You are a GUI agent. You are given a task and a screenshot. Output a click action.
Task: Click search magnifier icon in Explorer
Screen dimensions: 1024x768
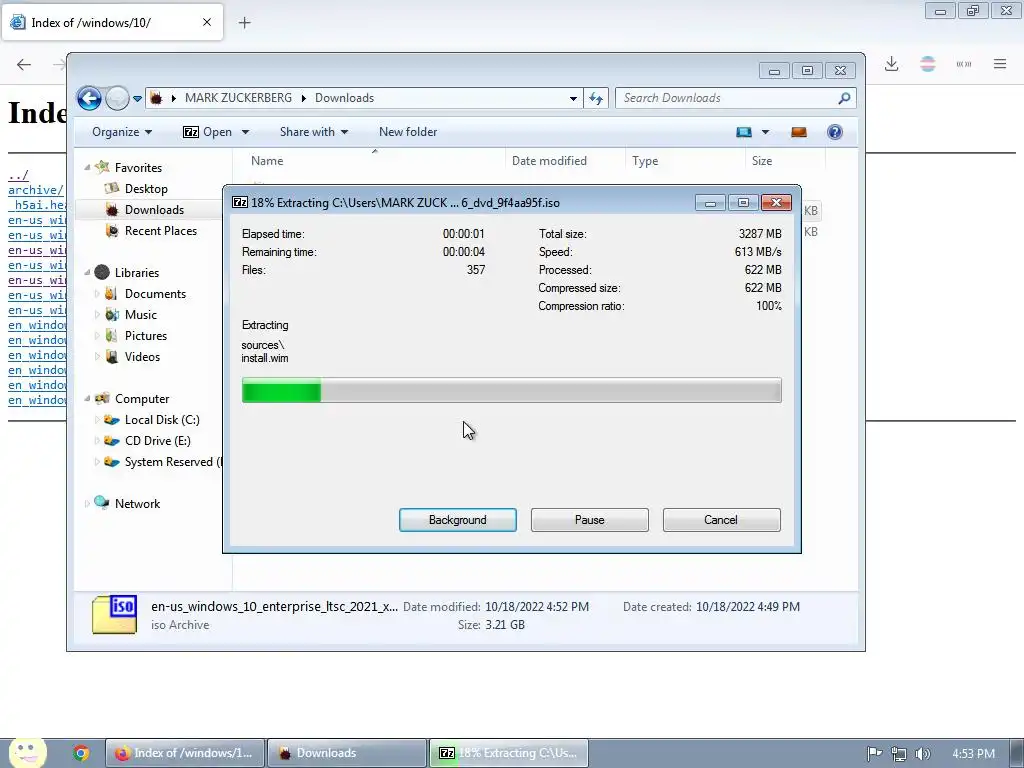(x=844, y=98)
